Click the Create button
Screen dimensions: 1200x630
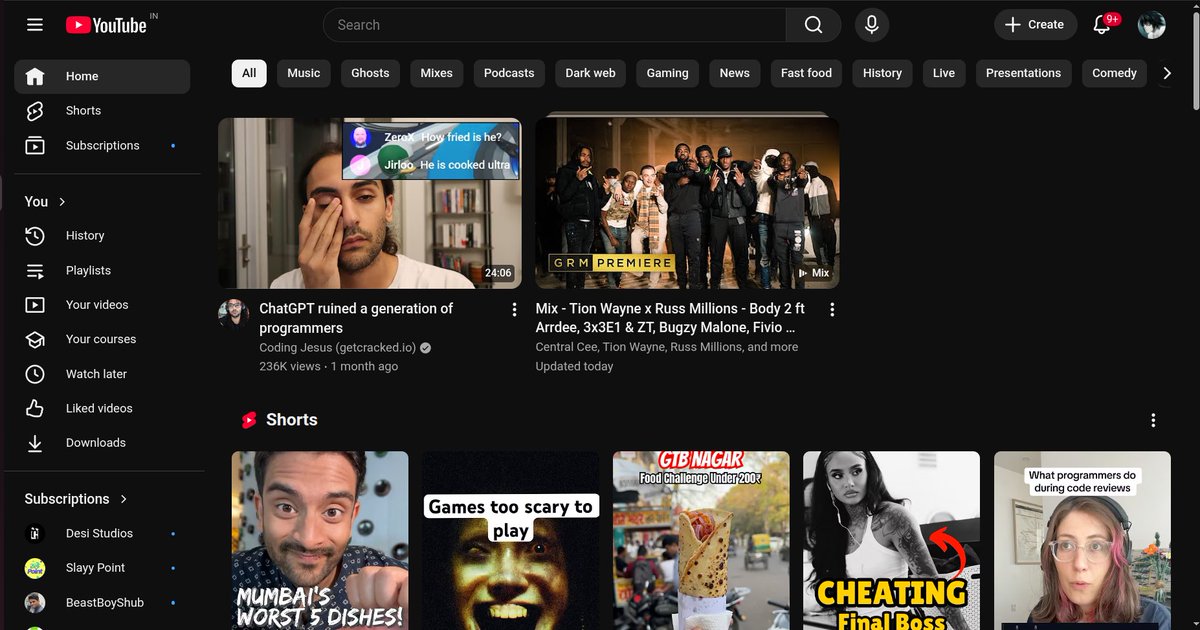click(1035, 24)
